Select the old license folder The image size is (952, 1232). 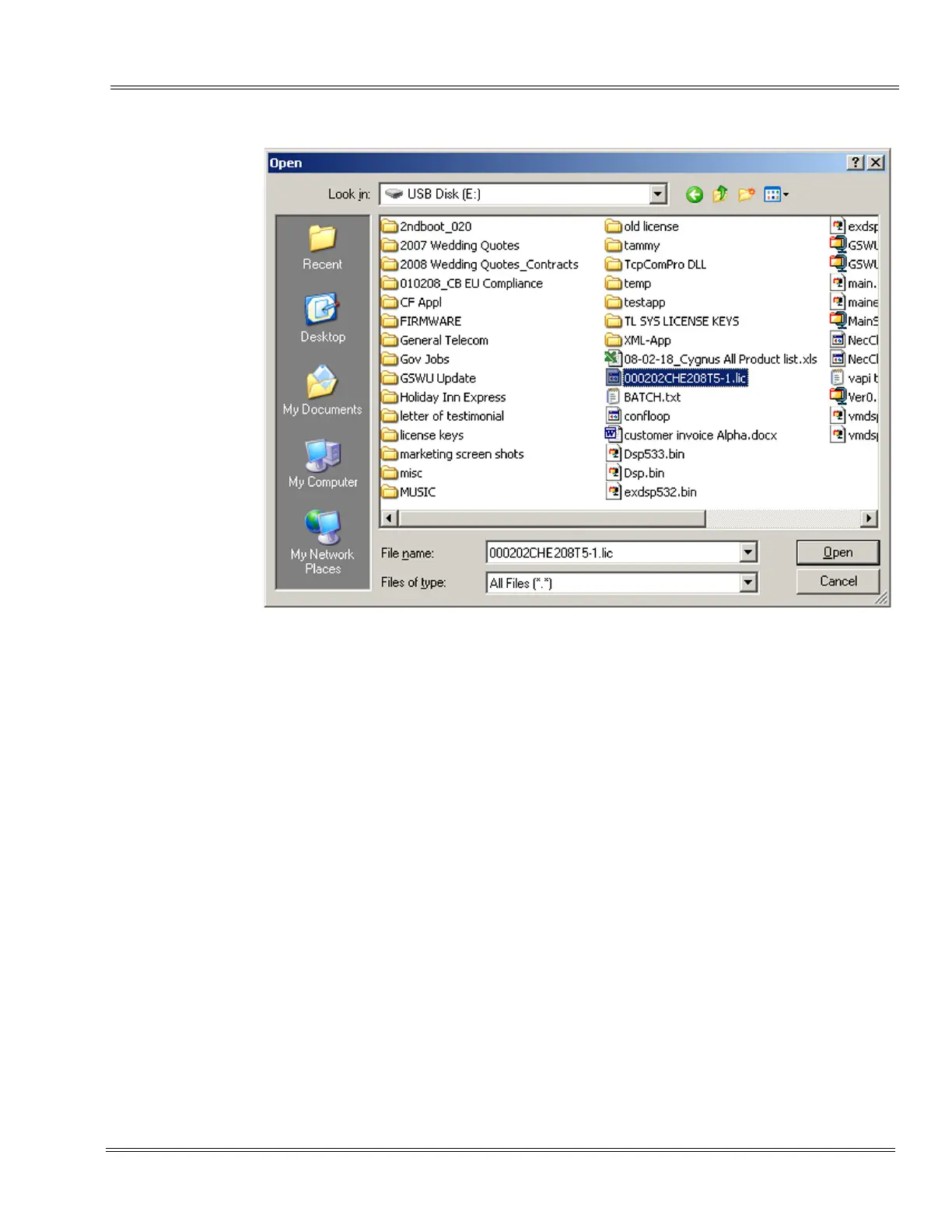pyautogui.click(x=642, y=226)
